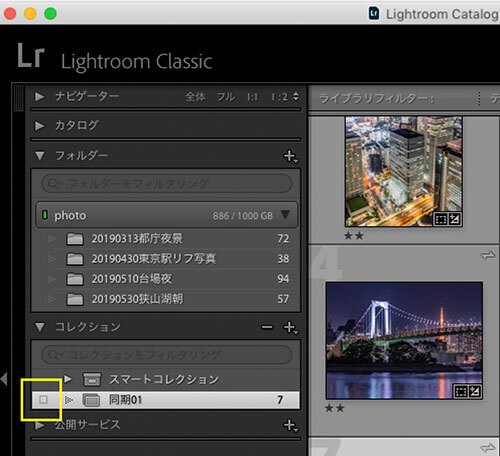
Task: Set navigator zoom to フル
Action: [226, 97]
